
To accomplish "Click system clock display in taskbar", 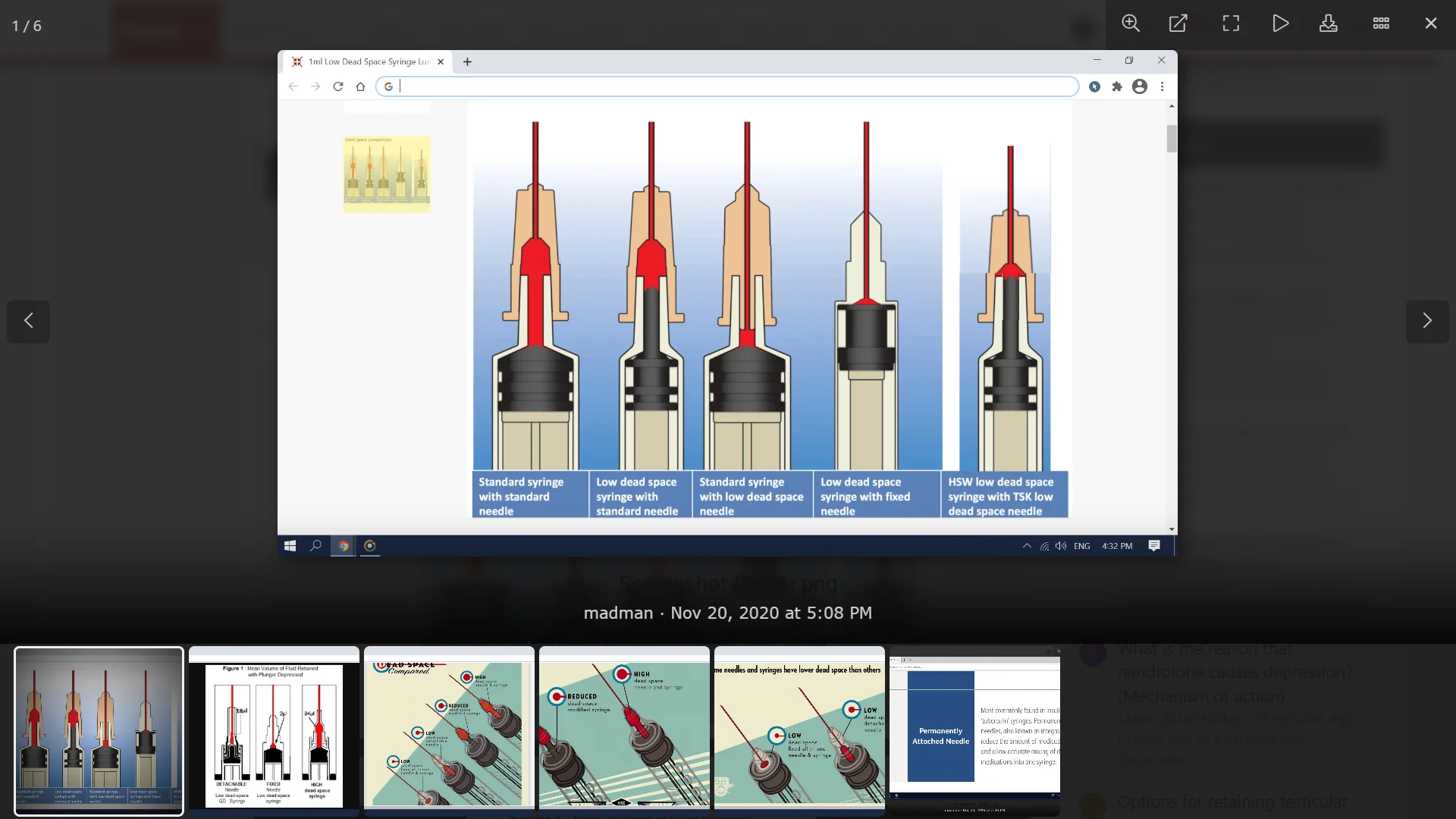I will (1117, 545).
